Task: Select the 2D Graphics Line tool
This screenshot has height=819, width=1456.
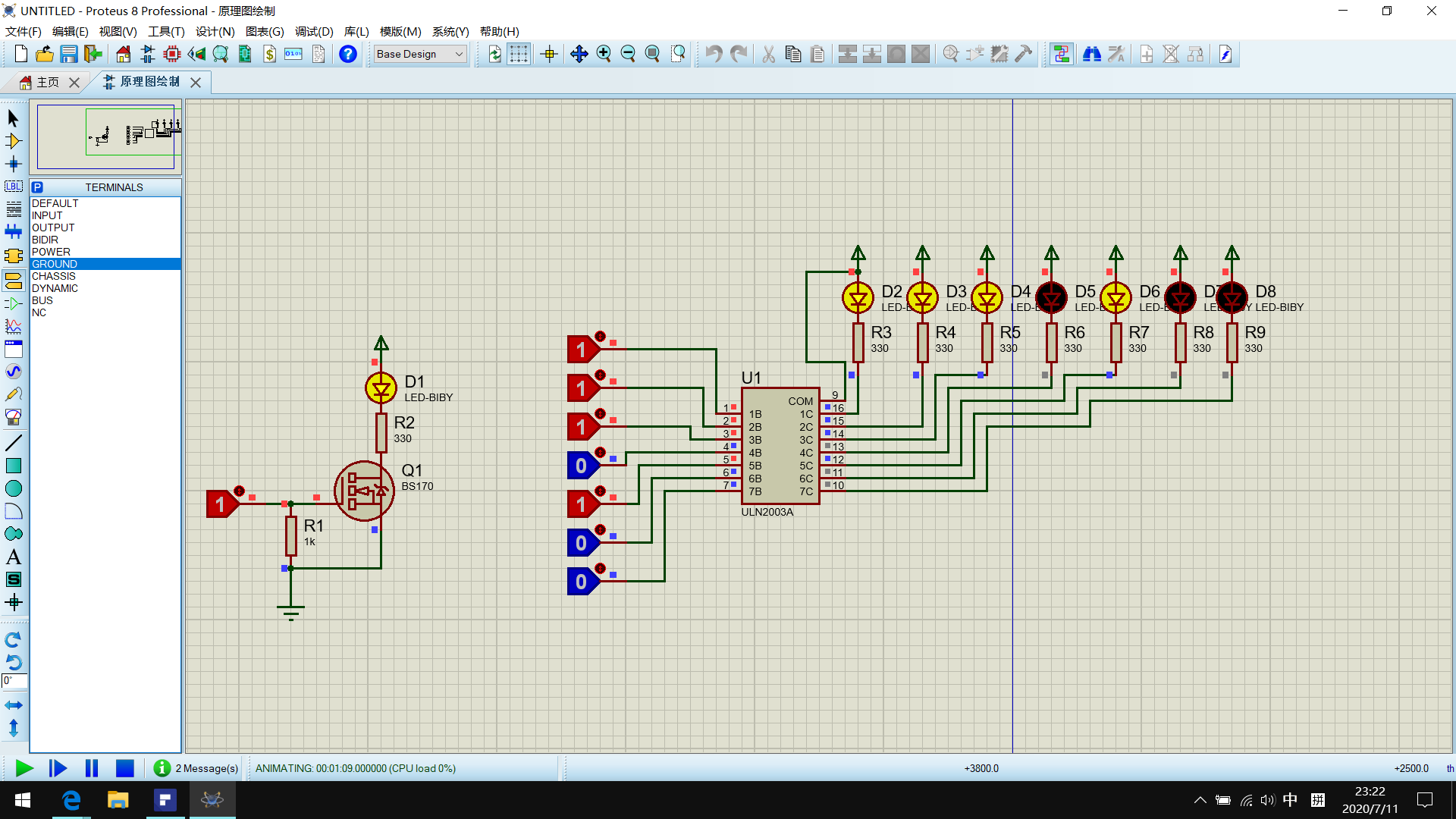Action: (13, 443)
